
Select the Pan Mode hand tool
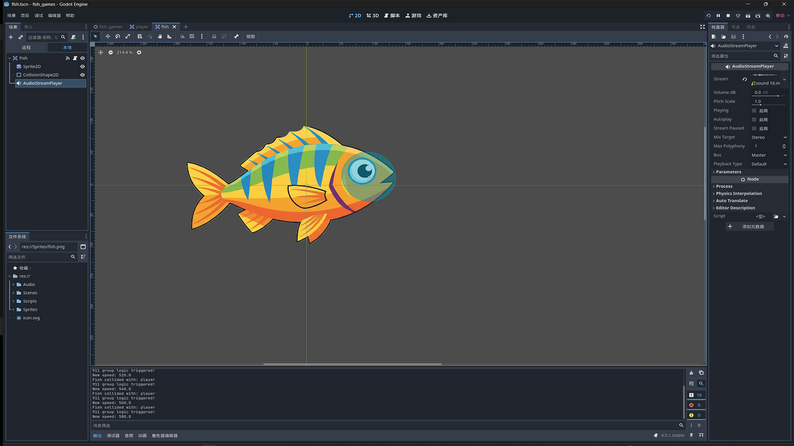point(160,36)
